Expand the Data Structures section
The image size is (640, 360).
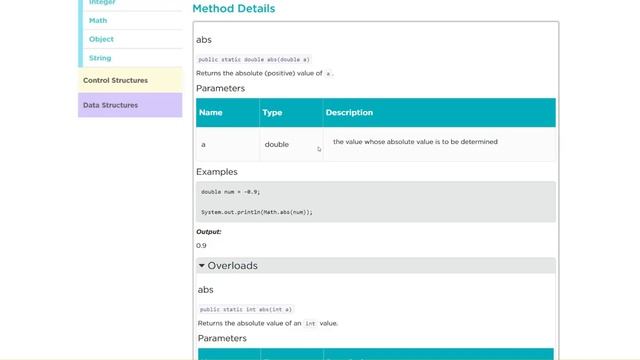pos(130,105)
